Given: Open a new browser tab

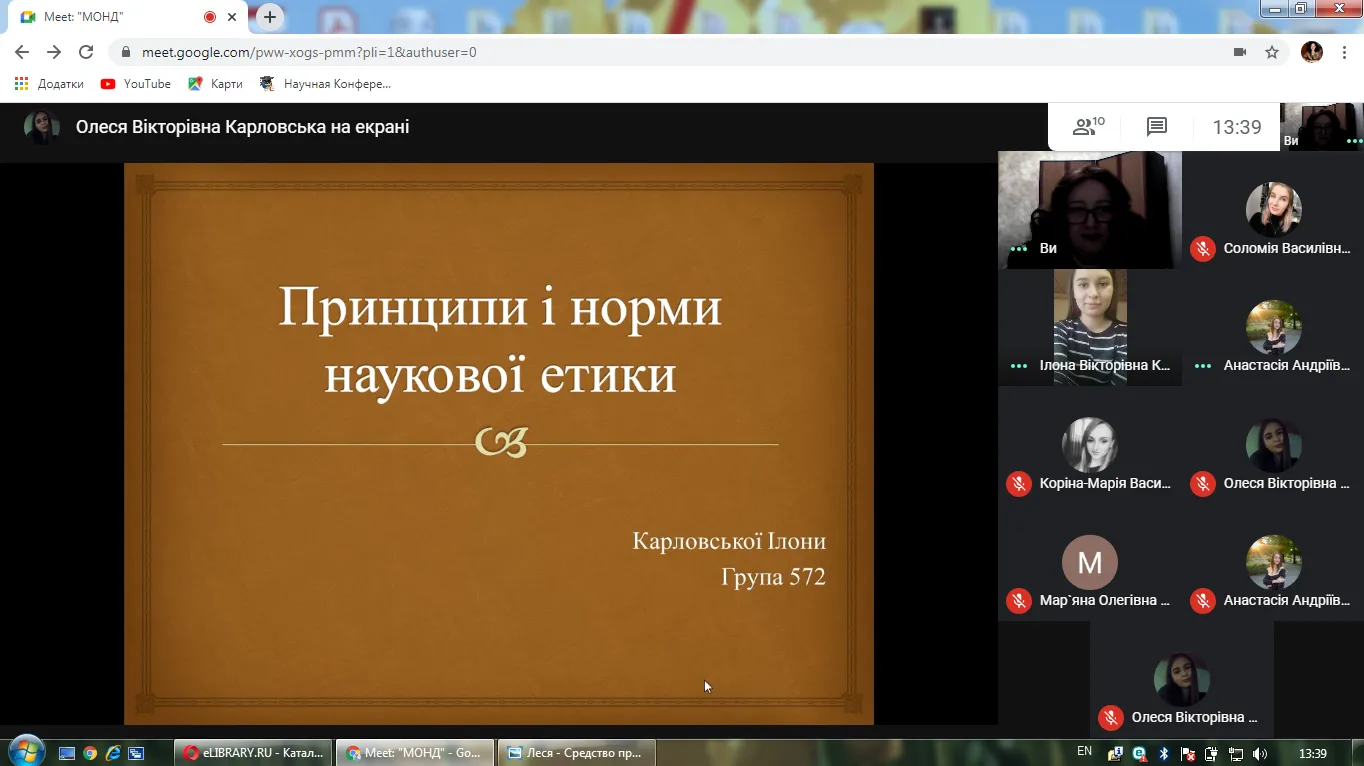Looking at the screenshot, I should 270,17.
